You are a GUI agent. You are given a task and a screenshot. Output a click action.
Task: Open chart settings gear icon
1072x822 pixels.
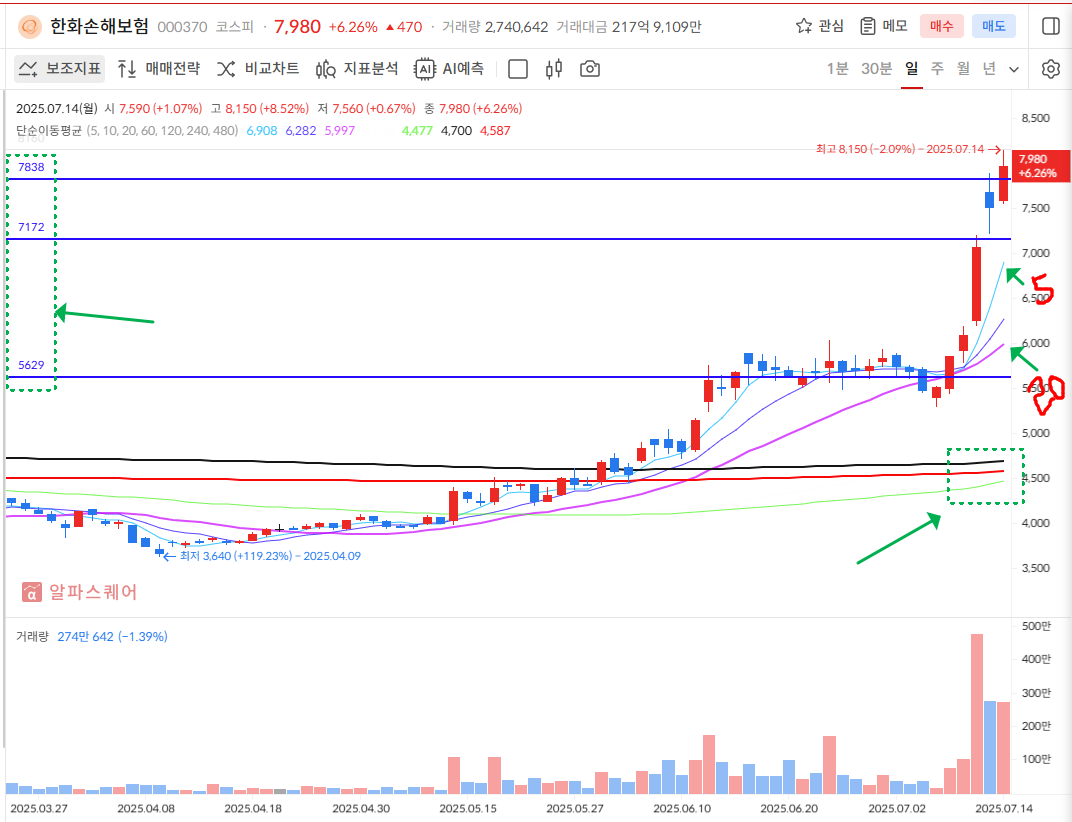click(1051, 69)
